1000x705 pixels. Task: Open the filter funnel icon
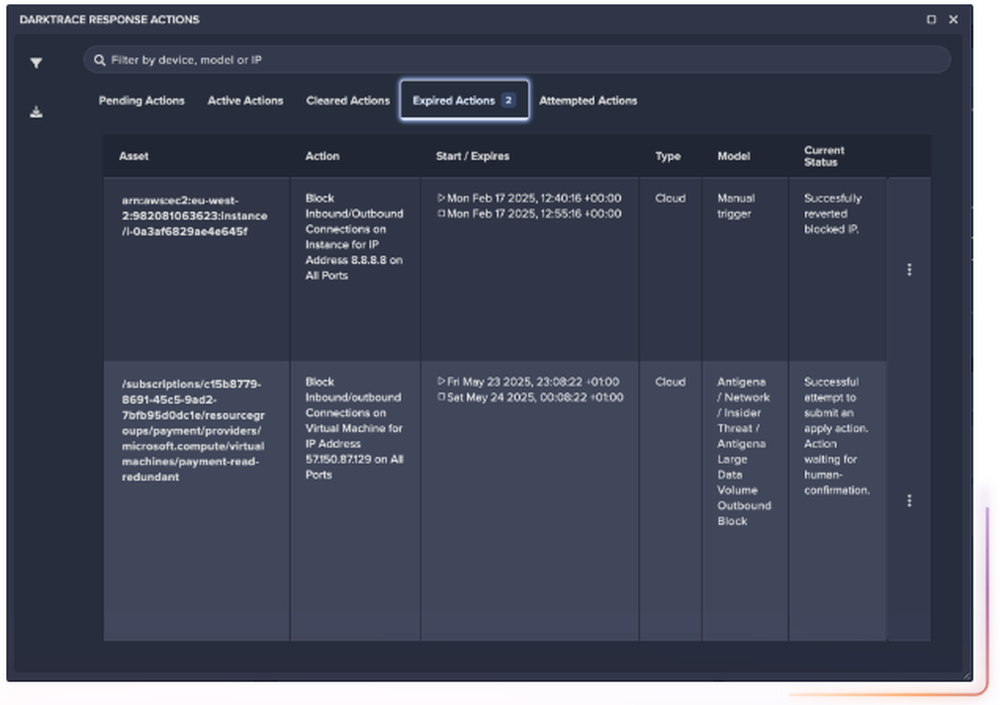[x=36, y=63]
